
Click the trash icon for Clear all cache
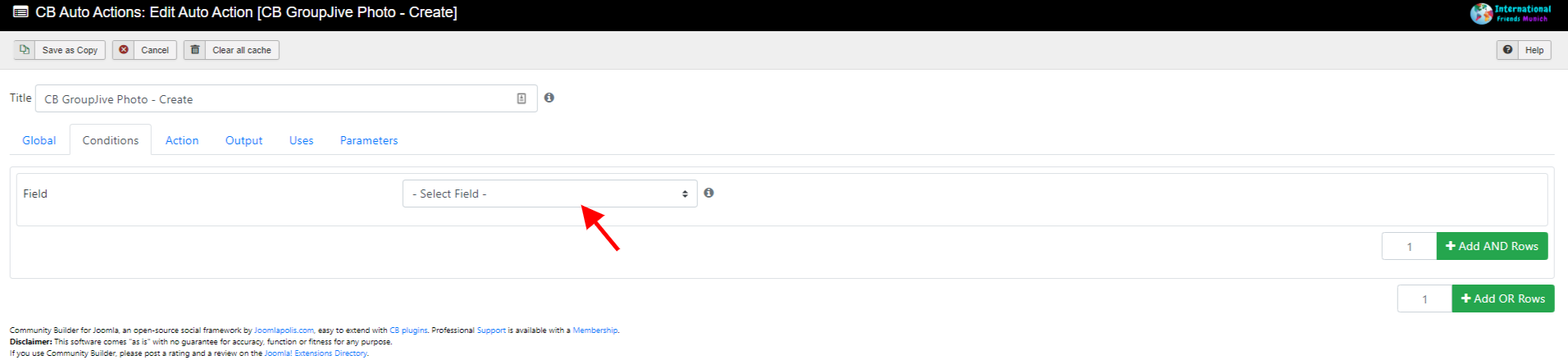195,50
